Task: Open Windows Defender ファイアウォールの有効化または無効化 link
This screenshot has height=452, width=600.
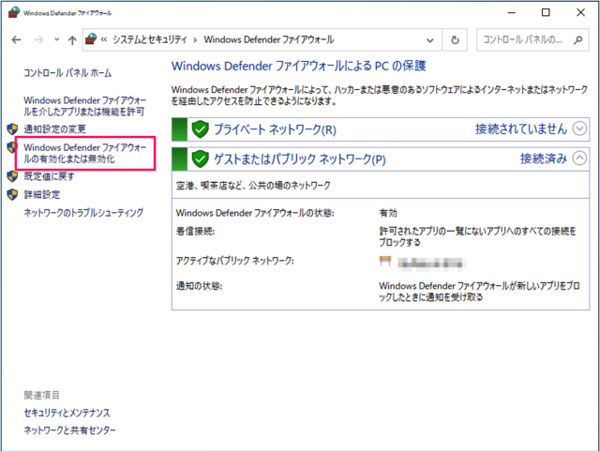Action: coord(84,154)
